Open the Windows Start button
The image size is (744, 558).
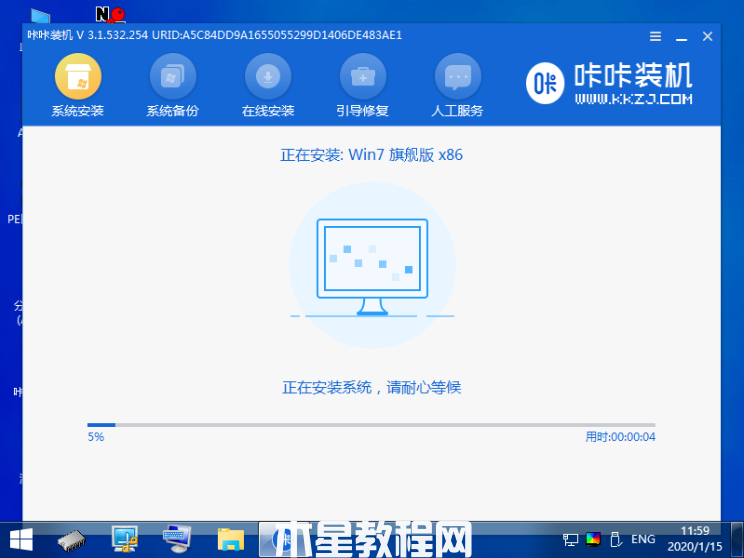(21, 540)
